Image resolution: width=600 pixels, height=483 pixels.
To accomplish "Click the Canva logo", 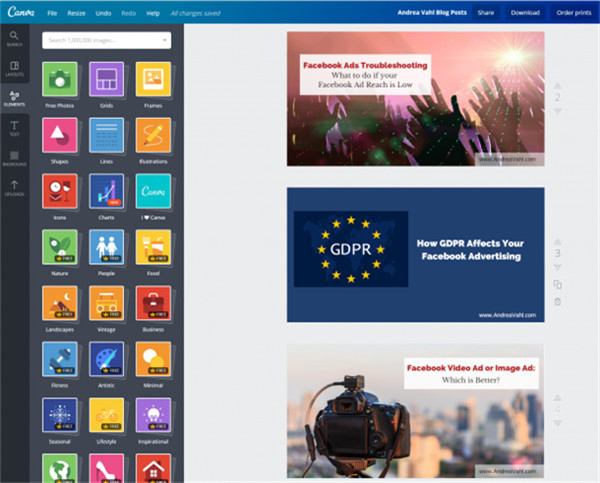I will 21,12.
